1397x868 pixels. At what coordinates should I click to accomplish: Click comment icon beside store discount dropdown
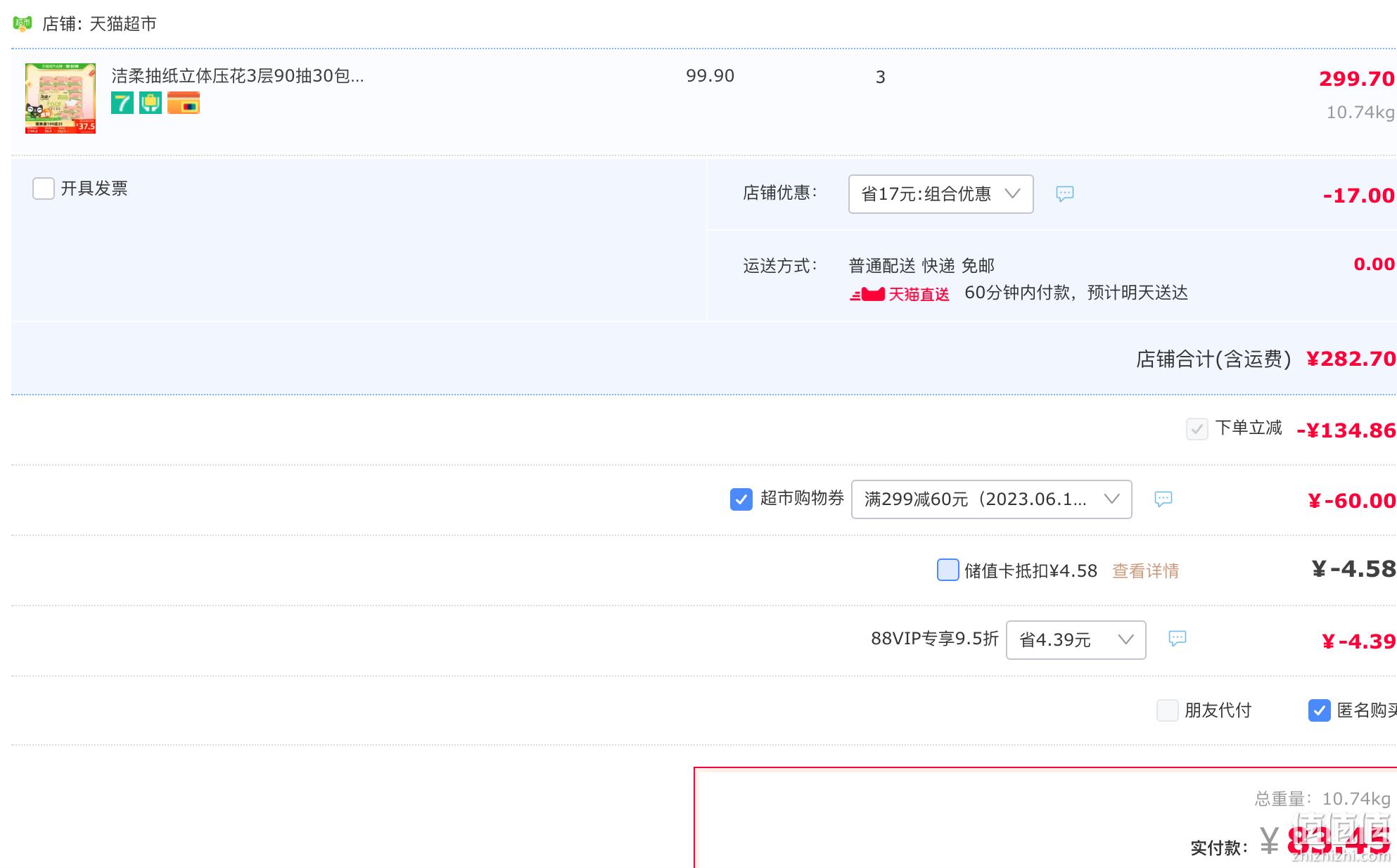point(1065,193)
